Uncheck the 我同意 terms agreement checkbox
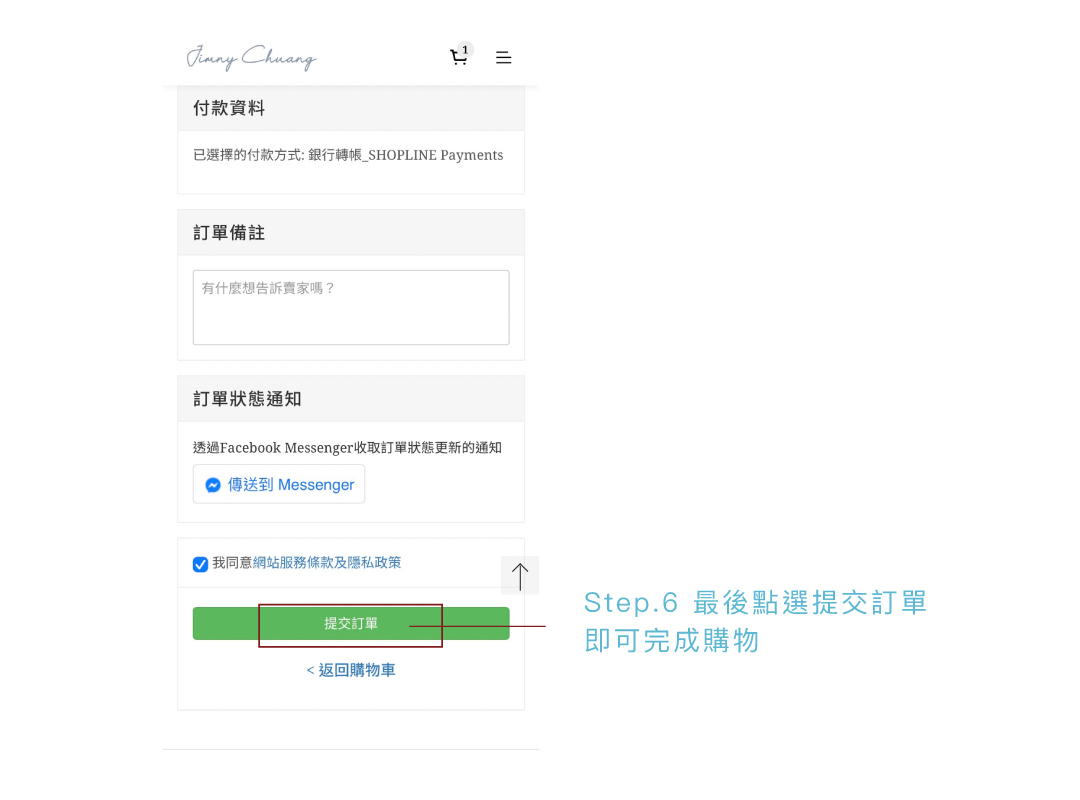Image resolution: width=1080 pixels, height=800 pixels. (x=200, y=564)
